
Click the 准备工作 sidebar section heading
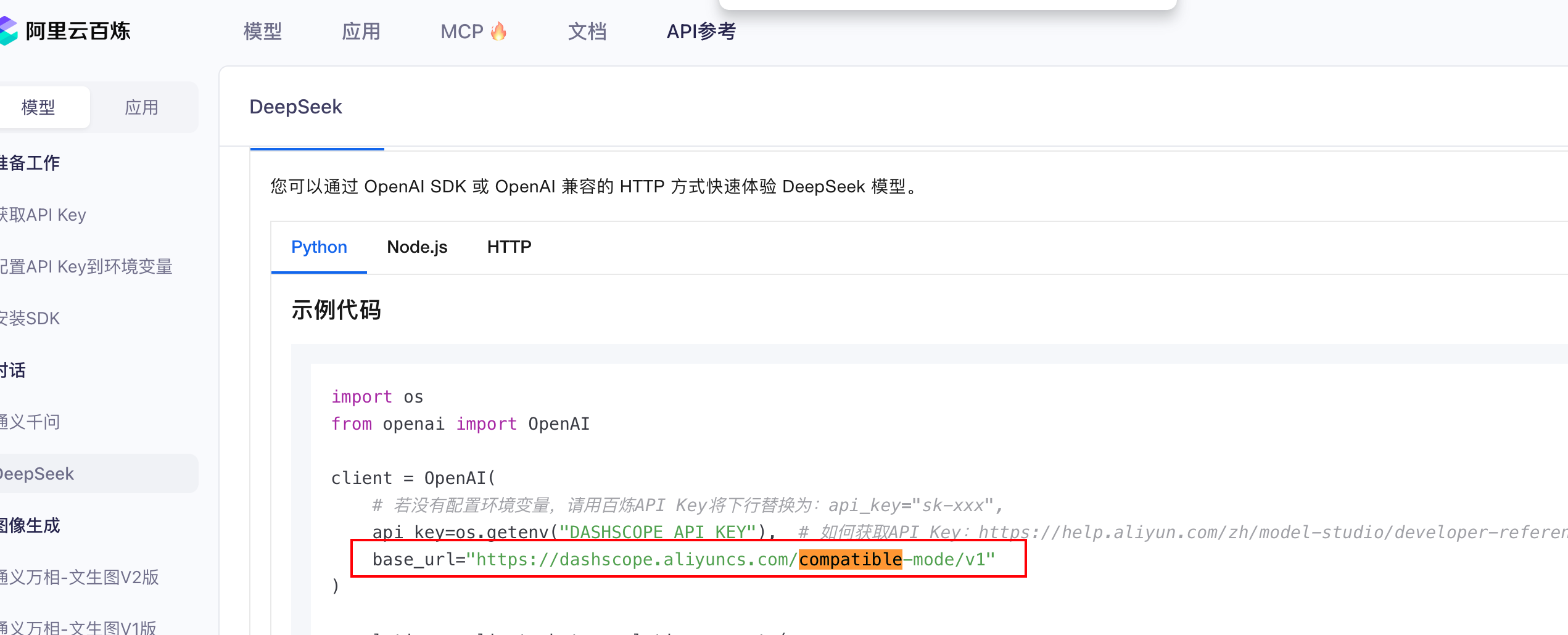click(x=30, y=163)
